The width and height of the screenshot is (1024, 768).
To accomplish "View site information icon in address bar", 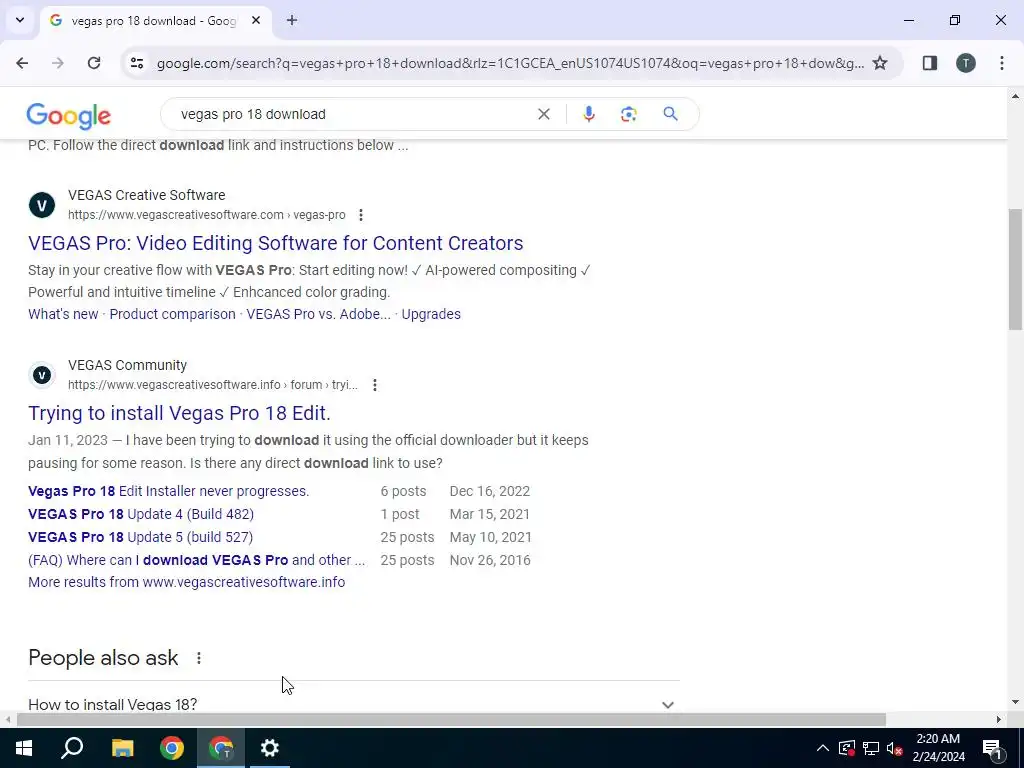I will pos(136,63).
